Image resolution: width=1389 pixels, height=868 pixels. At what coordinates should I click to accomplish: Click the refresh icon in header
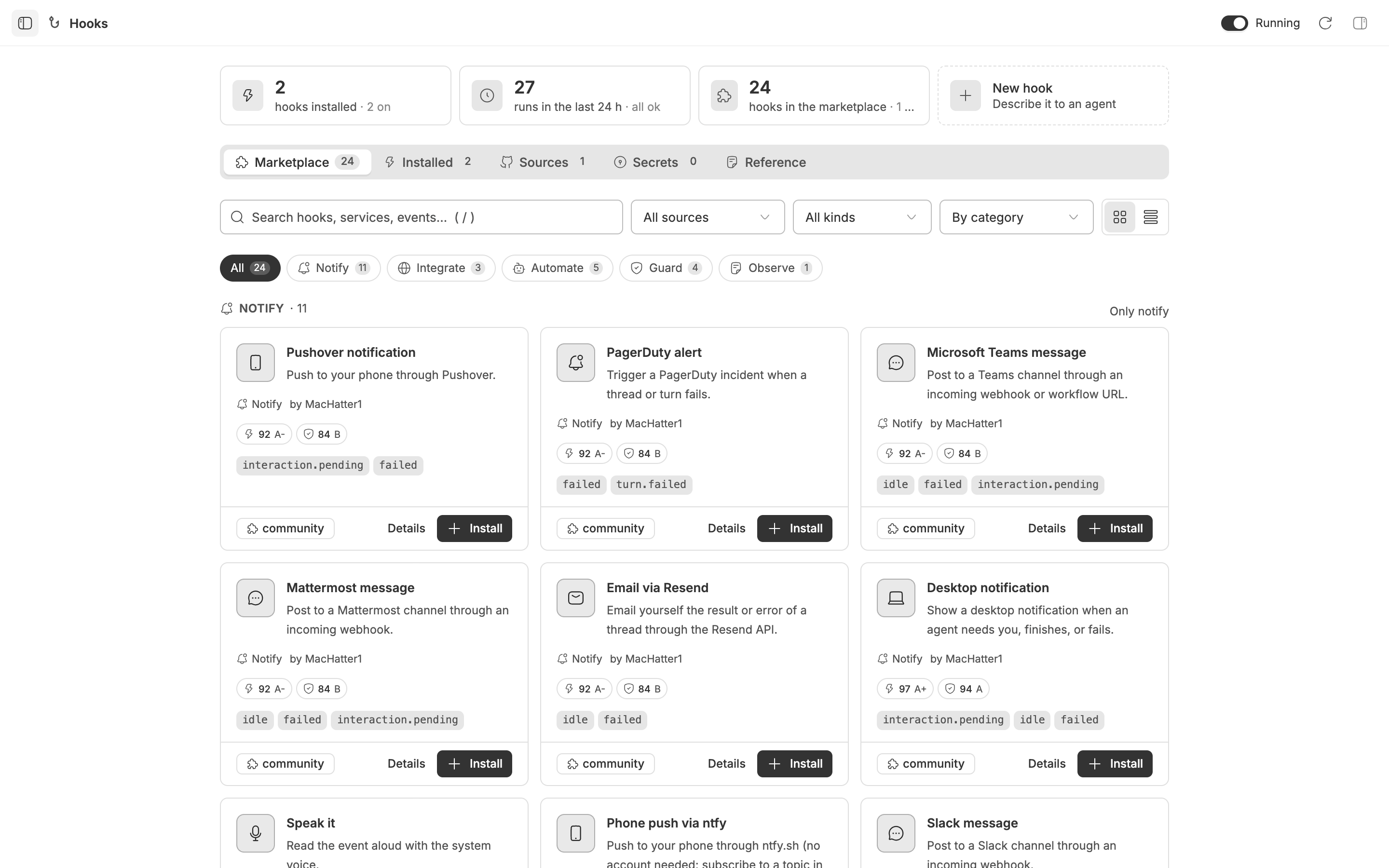(x=1325, y=23)
